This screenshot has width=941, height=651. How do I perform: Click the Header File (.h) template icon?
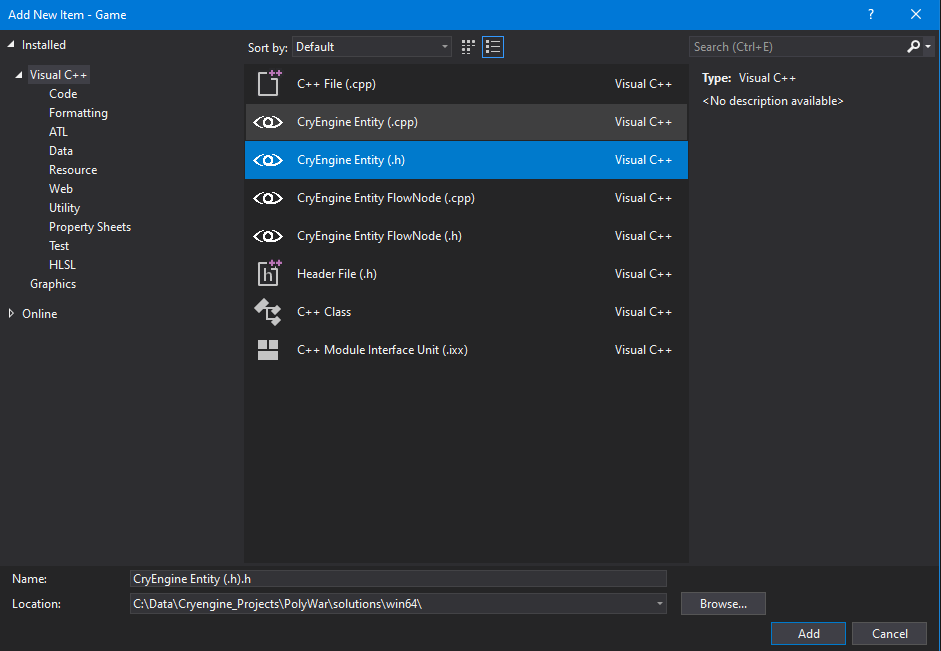coord(268,274)
